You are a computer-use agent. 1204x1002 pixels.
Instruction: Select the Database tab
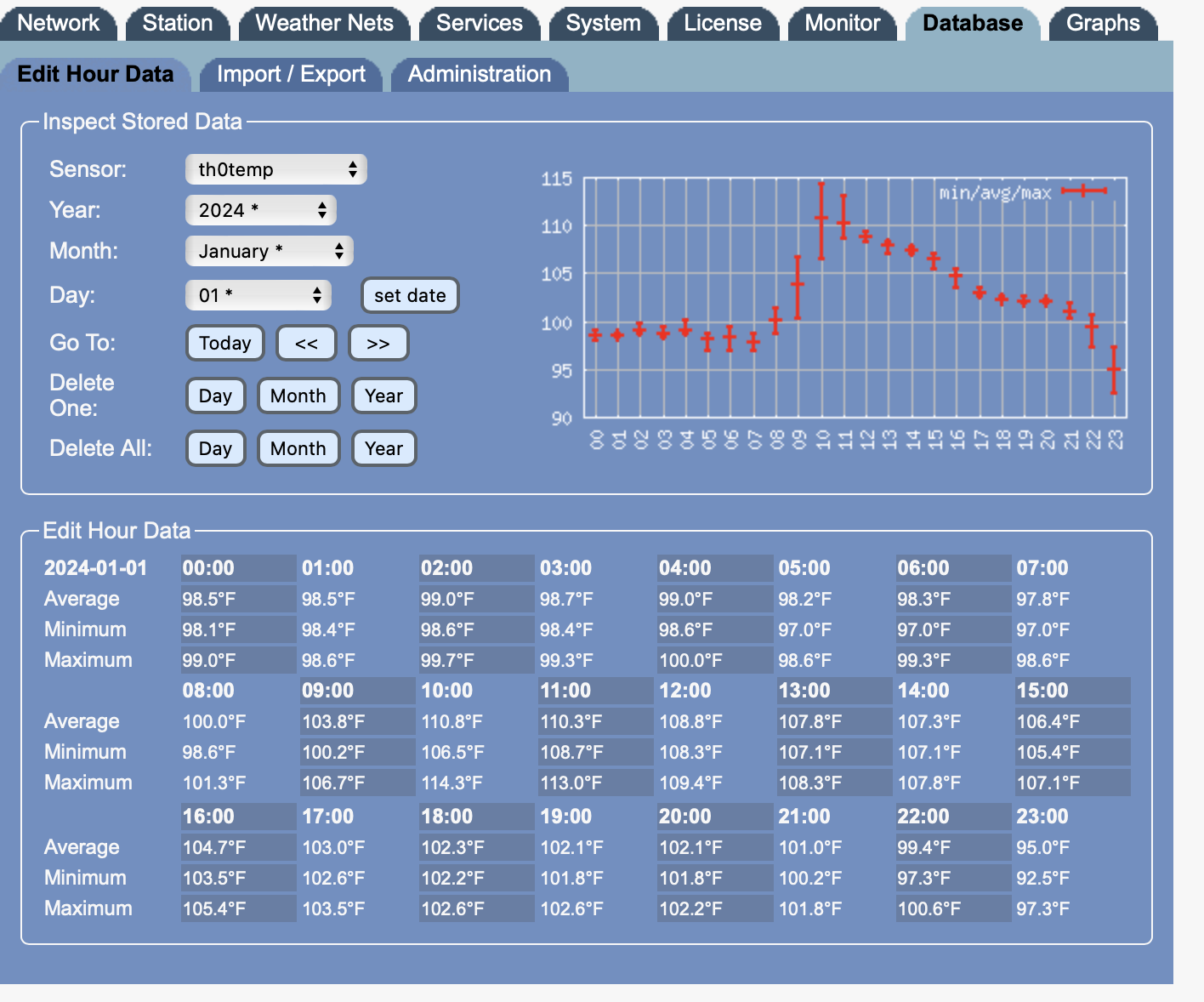tap(973, 23)
